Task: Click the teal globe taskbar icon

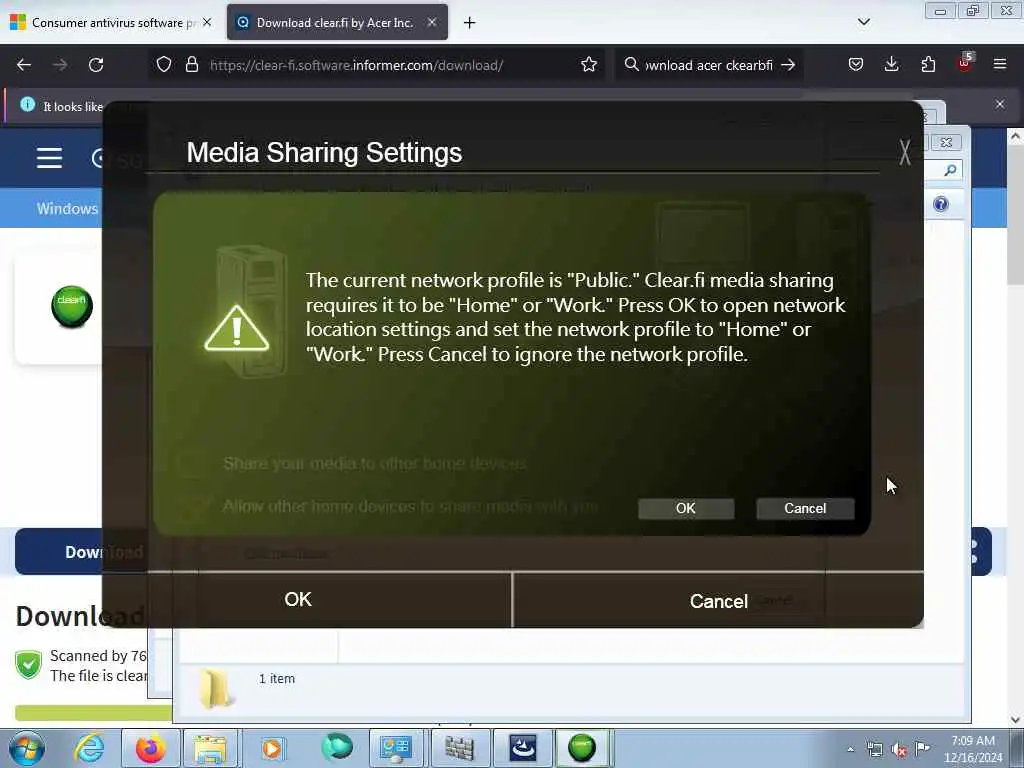Action: click(337, 747)
